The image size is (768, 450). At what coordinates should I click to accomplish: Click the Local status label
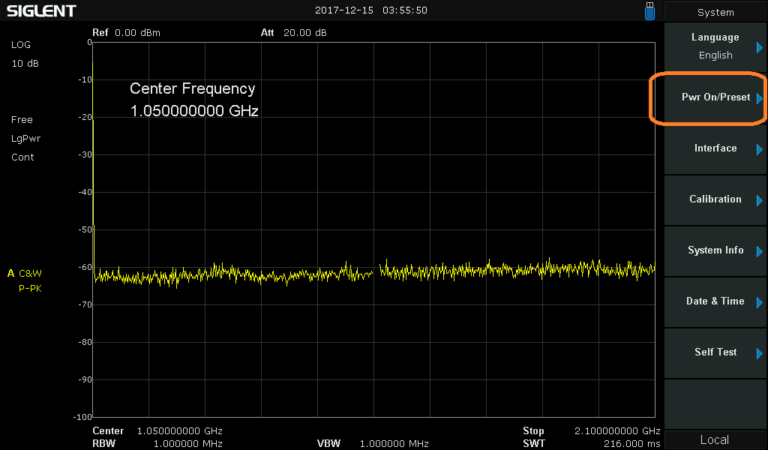(714, 440)
